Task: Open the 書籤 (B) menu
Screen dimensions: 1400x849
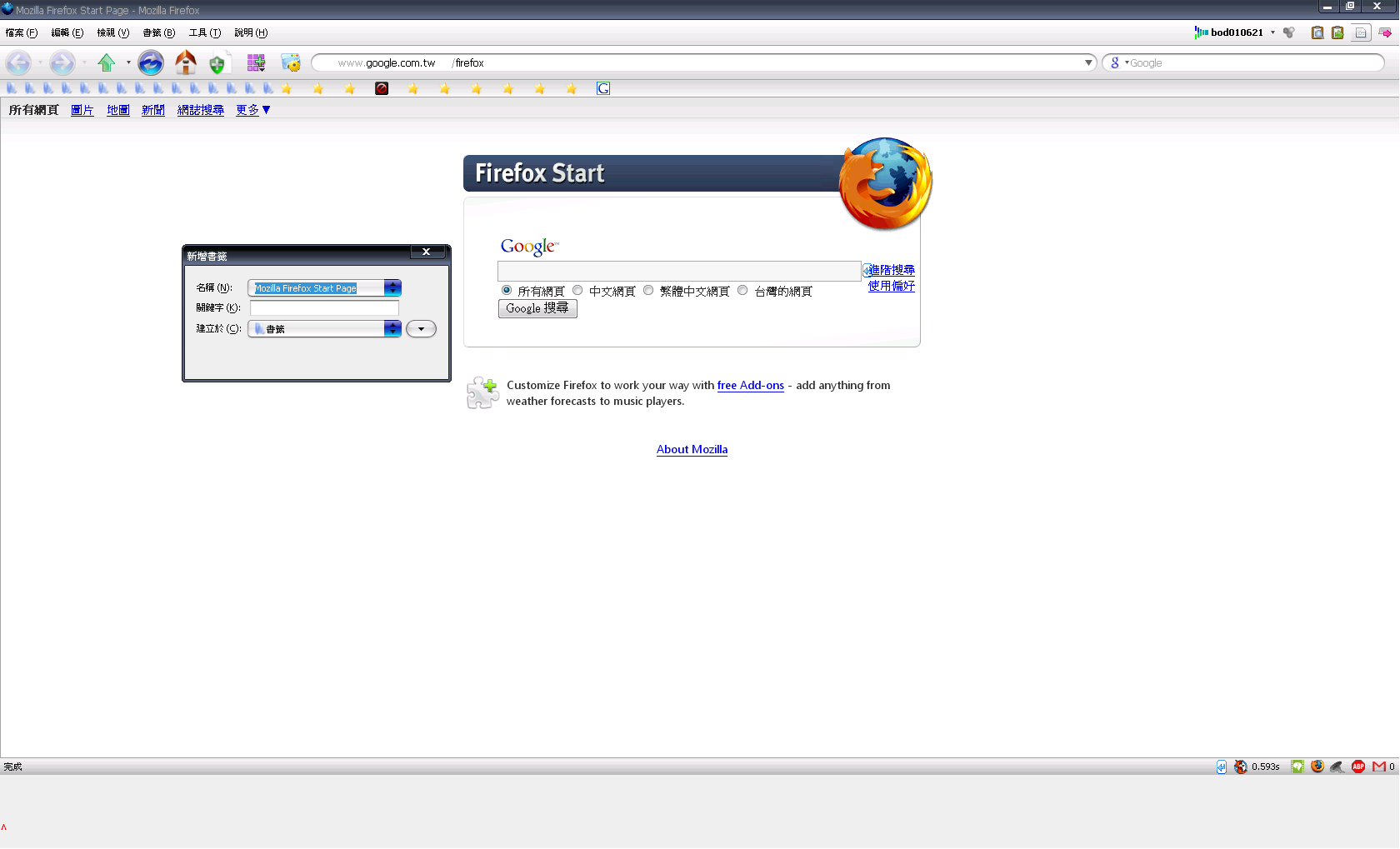Action: tap(158, 32)
